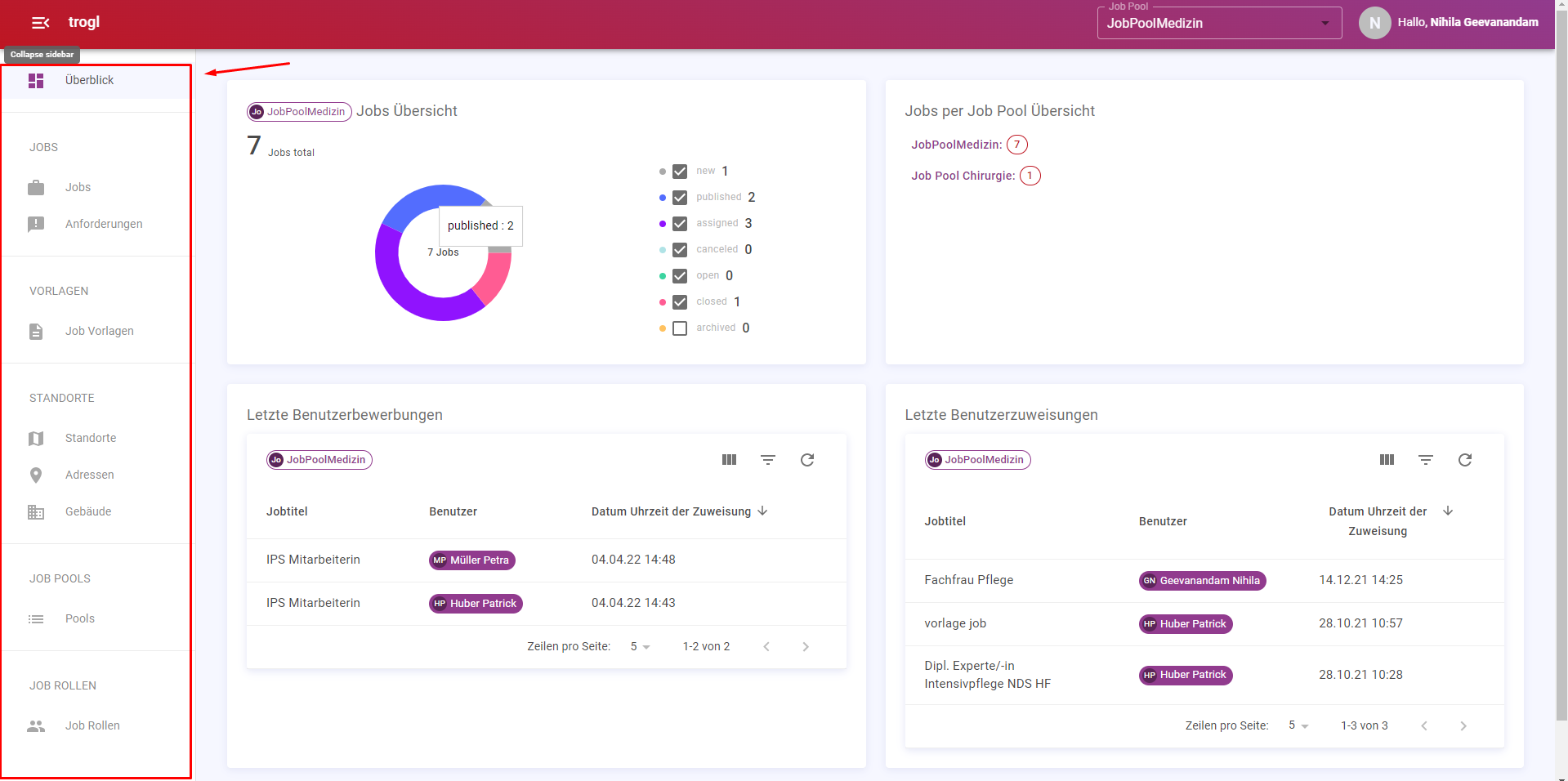Open the filter icon in Letzte Benutzerbewerbungen

[x=768, y=460]
